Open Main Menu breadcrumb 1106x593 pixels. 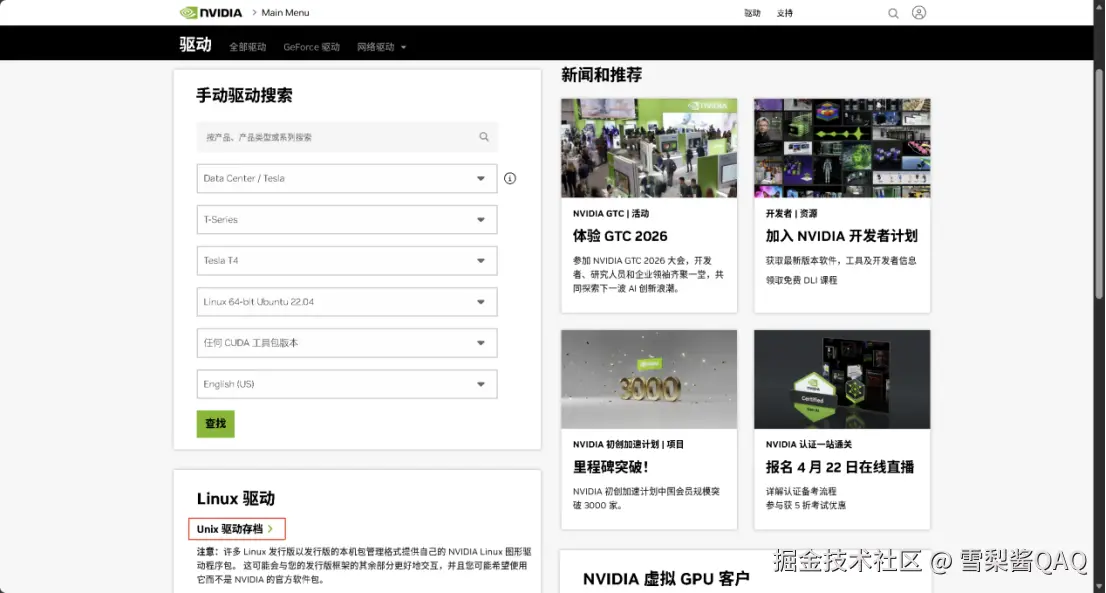(285, 13)
